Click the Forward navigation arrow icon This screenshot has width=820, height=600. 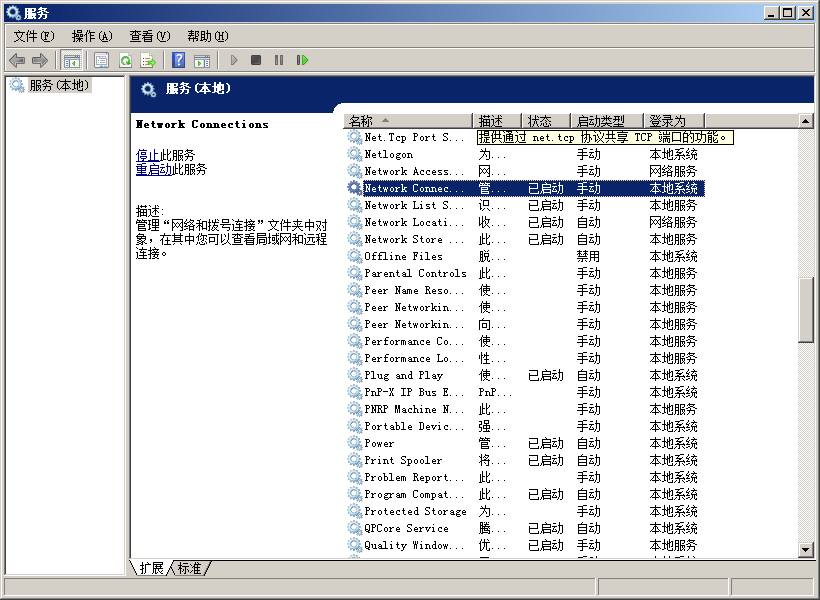(40, 60)
